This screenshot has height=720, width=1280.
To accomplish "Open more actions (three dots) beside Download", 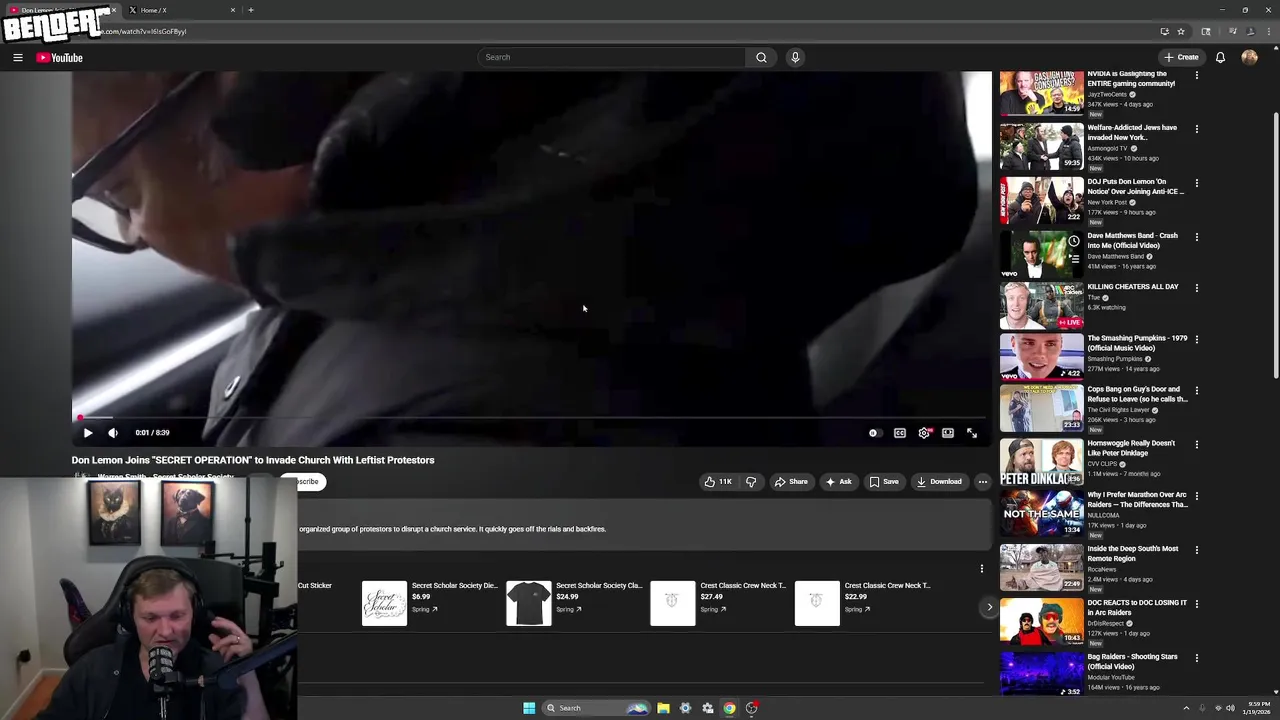I will pos(982,482).
